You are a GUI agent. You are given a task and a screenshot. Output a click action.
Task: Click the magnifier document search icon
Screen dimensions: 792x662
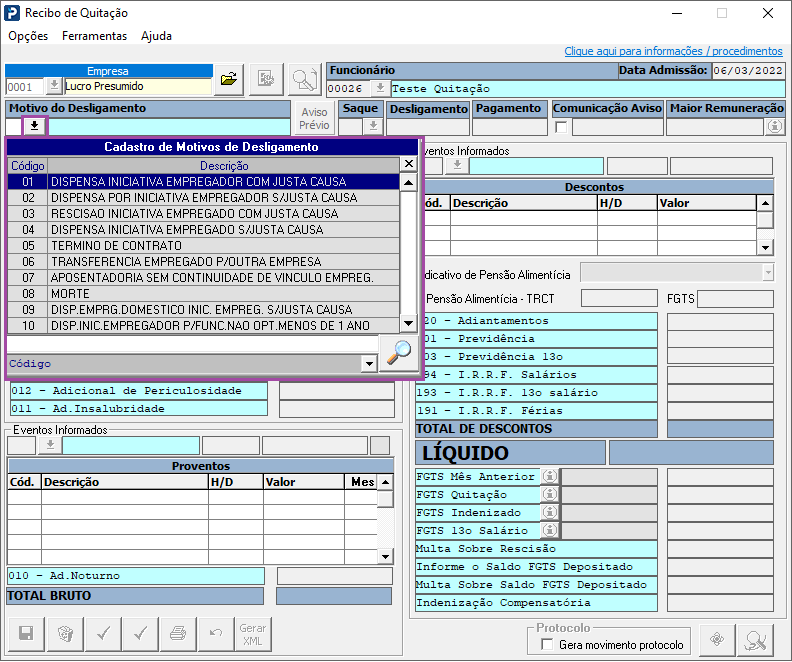point(305,79)
